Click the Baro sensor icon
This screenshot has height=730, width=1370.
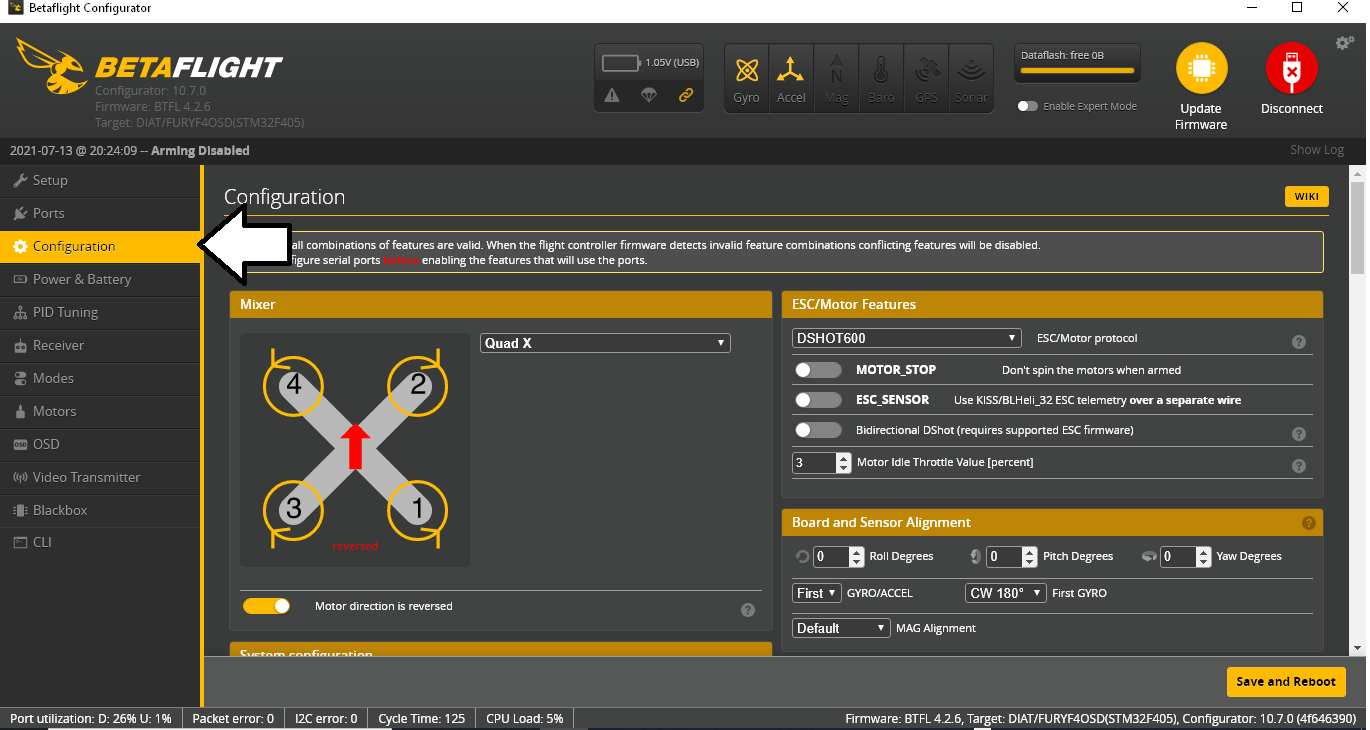pyautogui.click(x=881, y=77)
